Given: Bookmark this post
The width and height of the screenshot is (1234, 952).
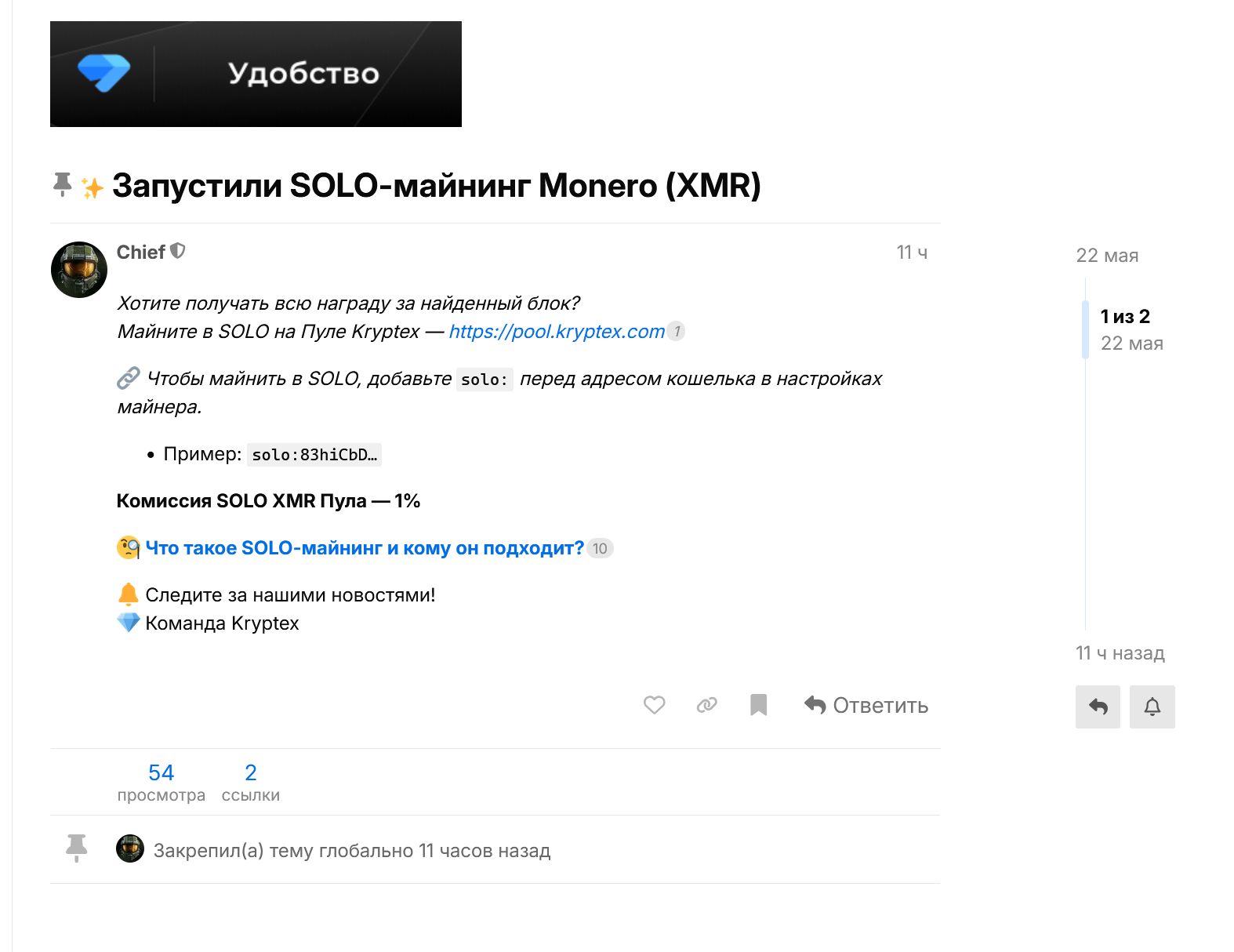Looking at the screenshot, I should coord(758,705).
